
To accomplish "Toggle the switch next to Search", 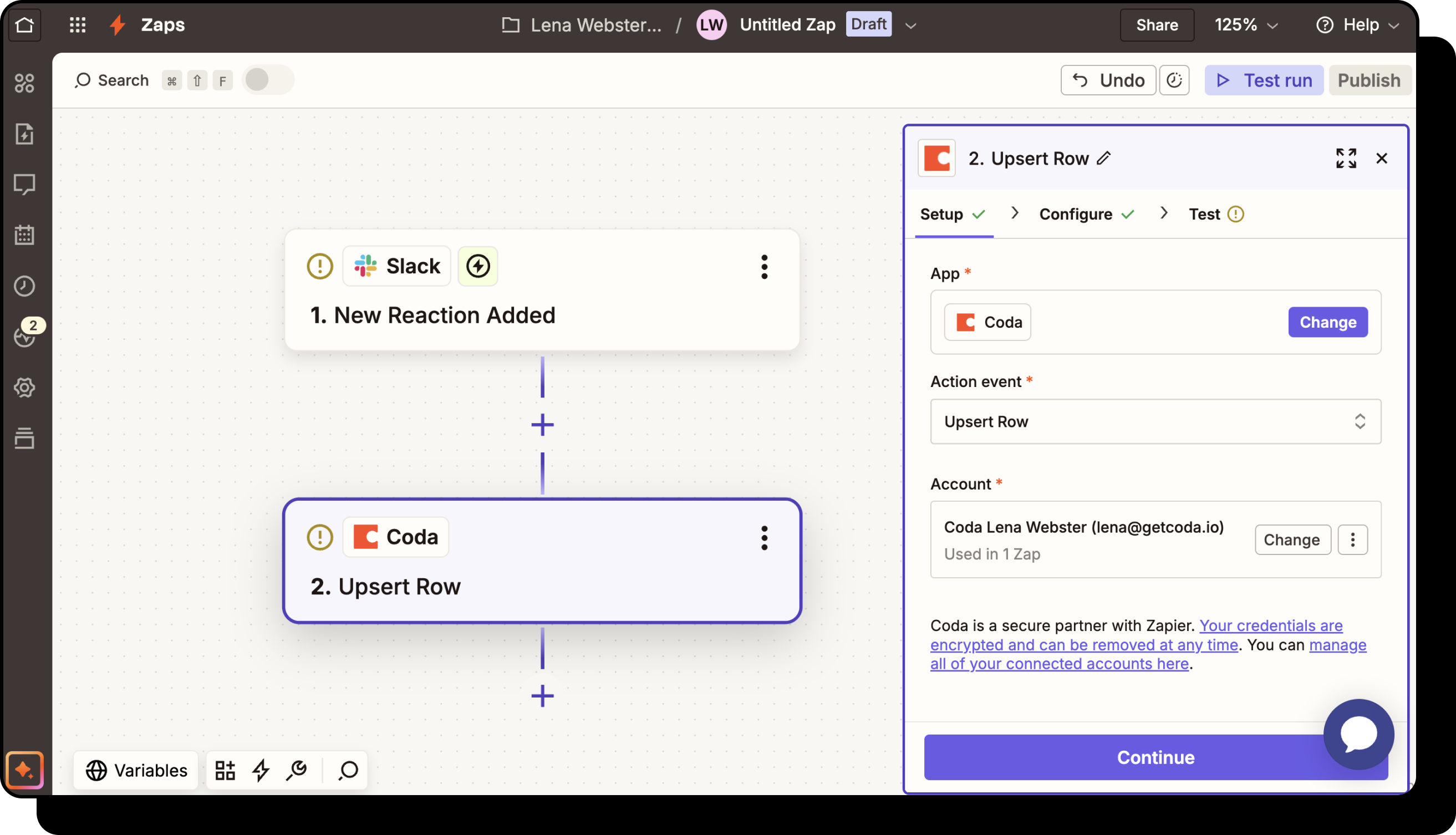I will pos(267,80).
